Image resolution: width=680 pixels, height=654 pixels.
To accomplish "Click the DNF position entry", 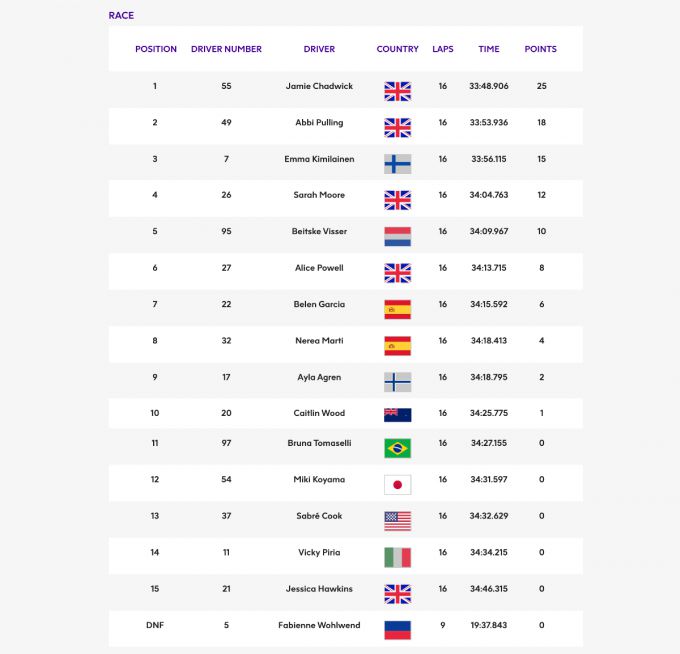I will (x=155, y=625).
